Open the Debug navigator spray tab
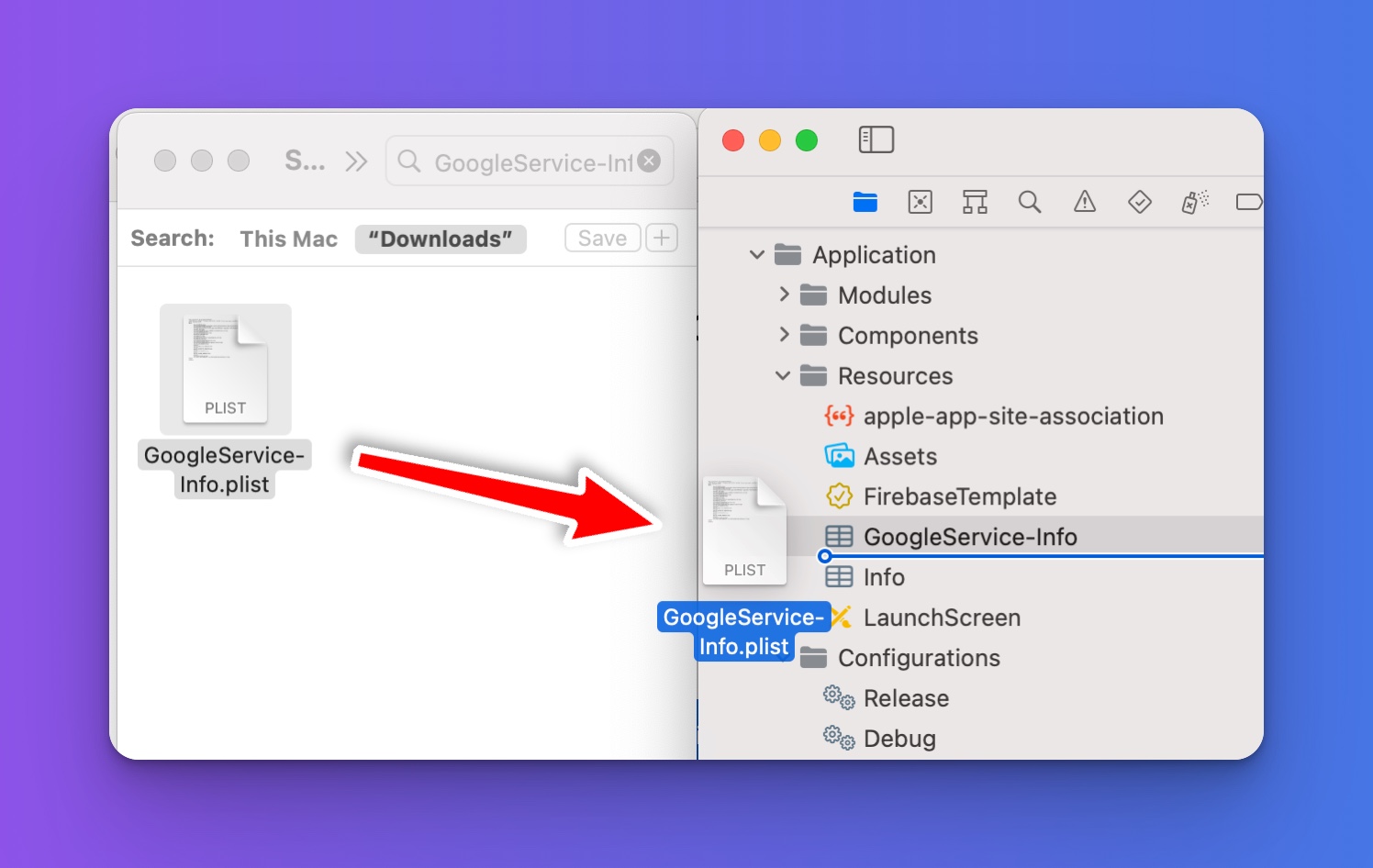Viewport: 1373px width, 868px height. point(1195,202)
